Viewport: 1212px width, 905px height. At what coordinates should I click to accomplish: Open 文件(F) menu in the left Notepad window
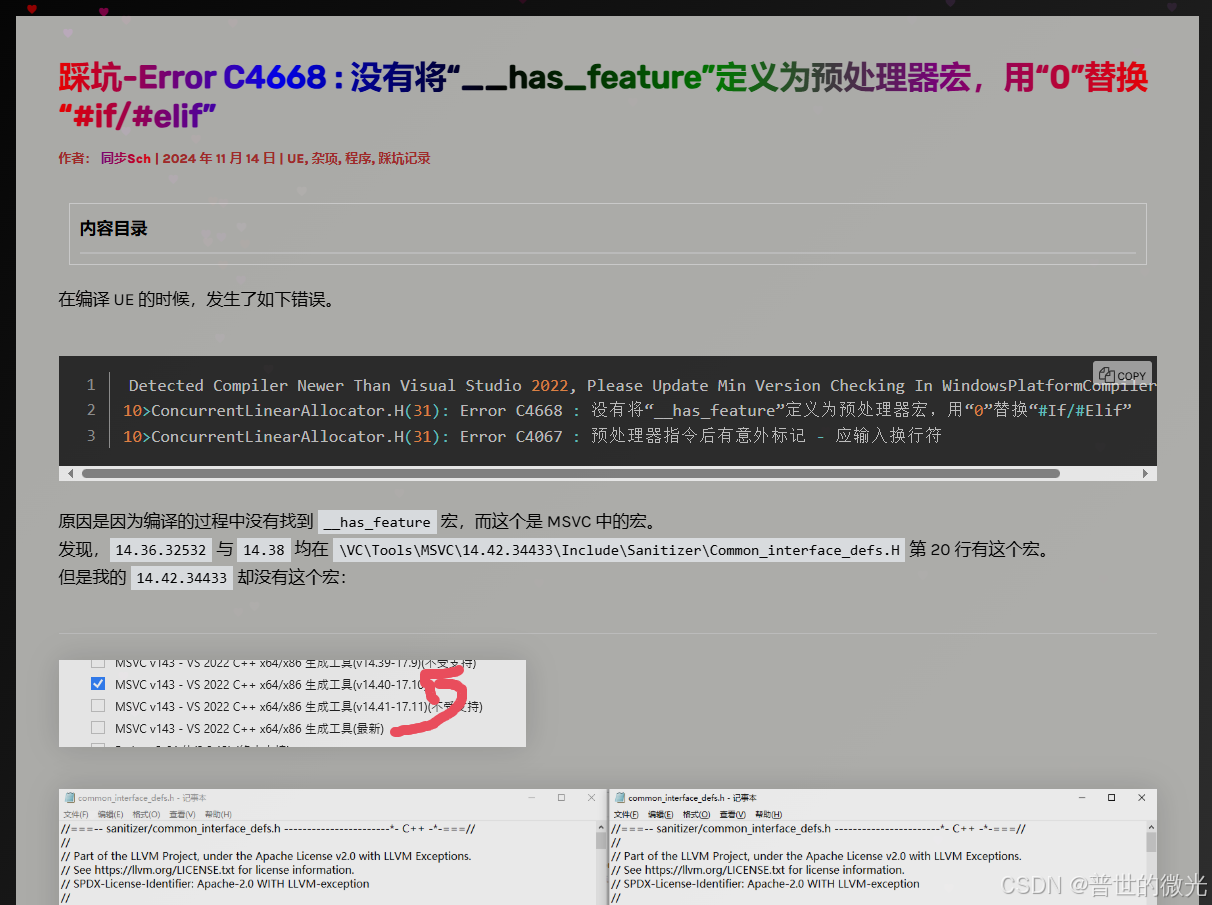click(76, 814)
